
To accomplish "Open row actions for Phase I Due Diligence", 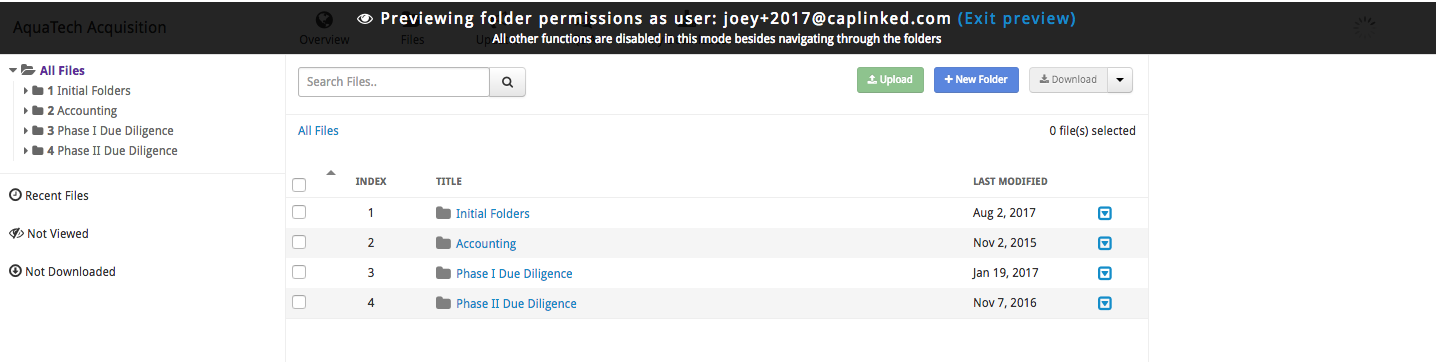I will point(1105,273).
